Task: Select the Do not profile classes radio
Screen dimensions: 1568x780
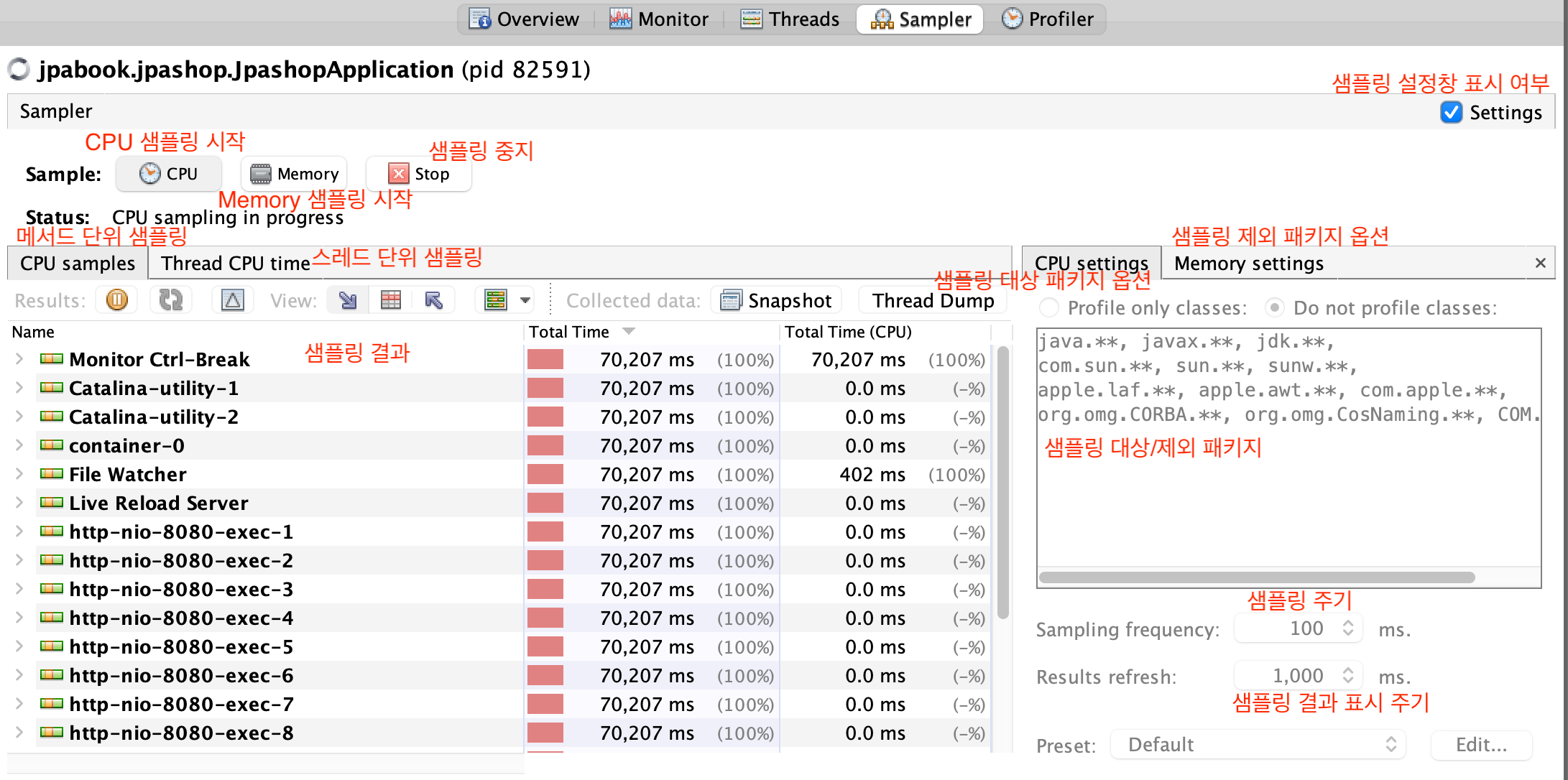Action: click(x=1275, y=307)
